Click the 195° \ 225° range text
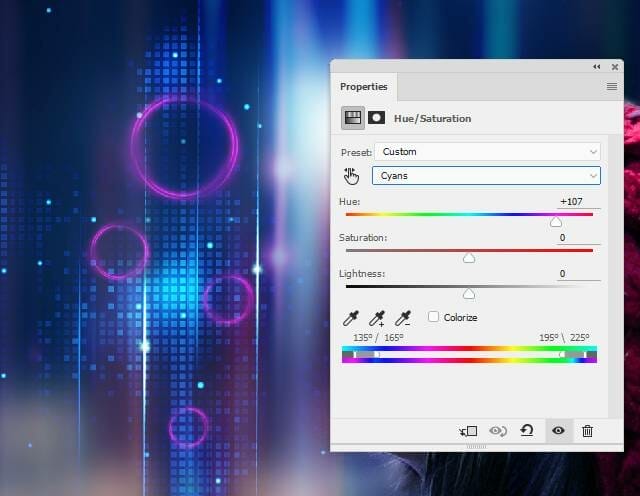This screenshot has height=496, width=640. tap(564, 338)
